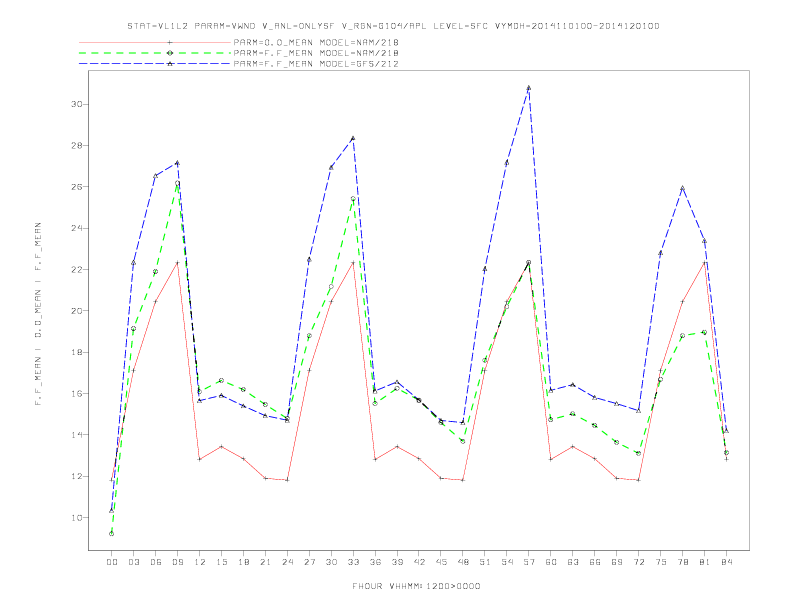The height and width of the screenshot is (612, 792).
Task: Click x-axis tick label 39
Action: (x=397, y=562)
